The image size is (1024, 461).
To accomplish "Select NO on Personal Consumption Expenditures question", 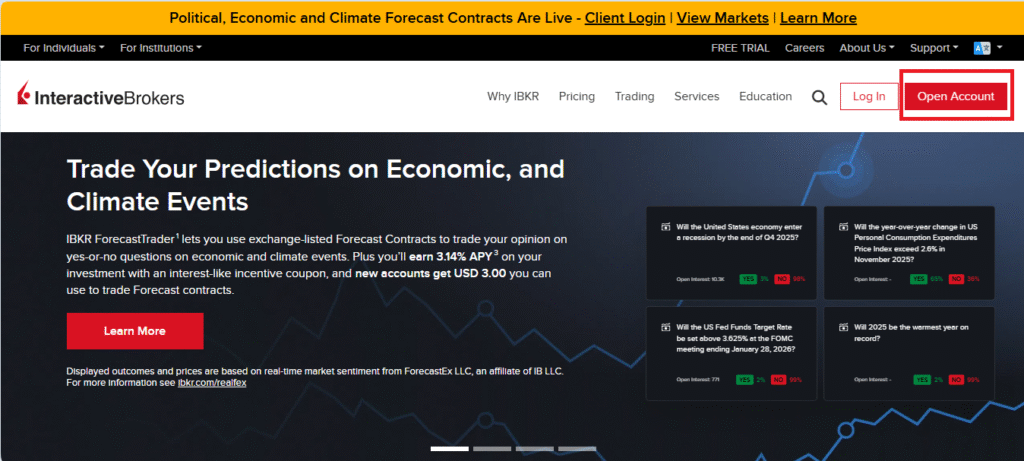I will 956,279.
